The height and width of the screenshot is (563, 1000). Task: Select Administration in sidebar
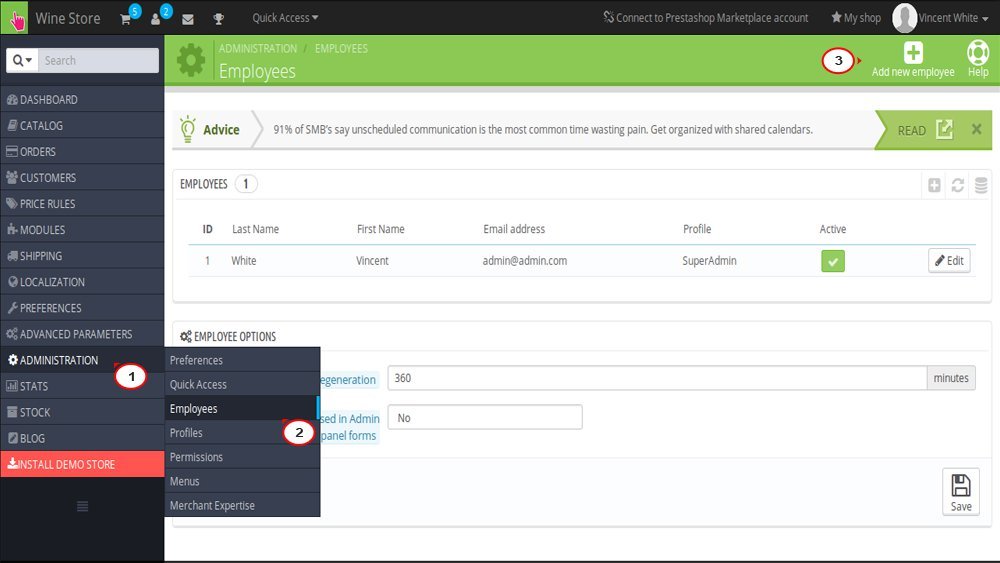(82, 360)
